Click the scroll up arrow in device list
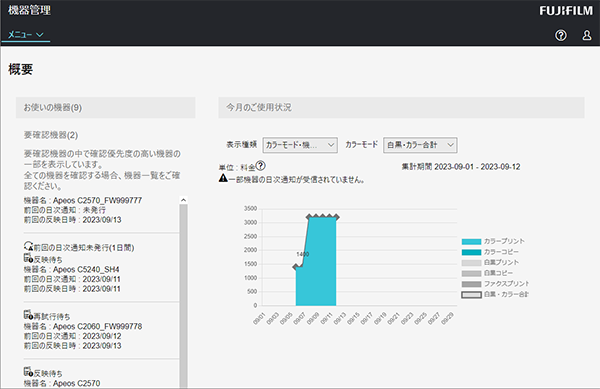Viewport: 600px width, 389px height. pos(183,200)
